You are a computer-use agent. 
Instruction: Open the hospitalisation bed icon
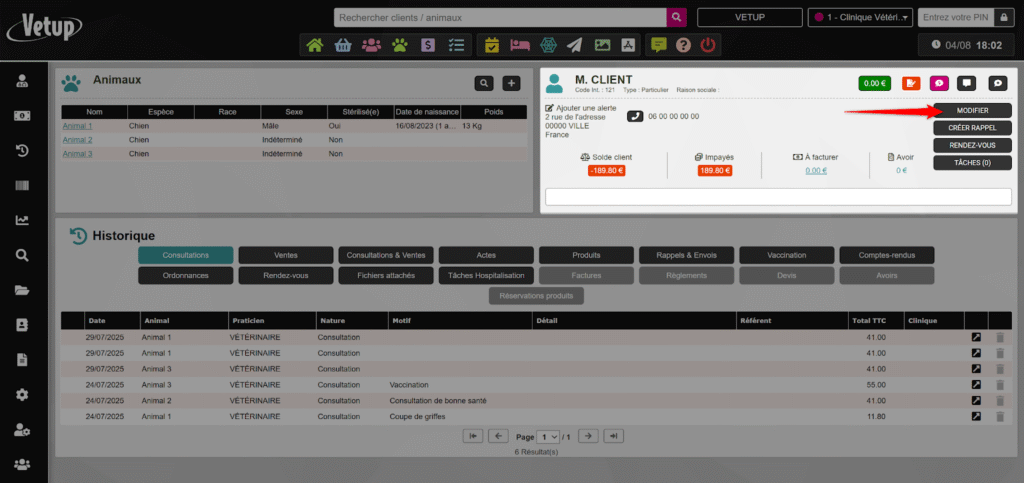tap(519, 45)
